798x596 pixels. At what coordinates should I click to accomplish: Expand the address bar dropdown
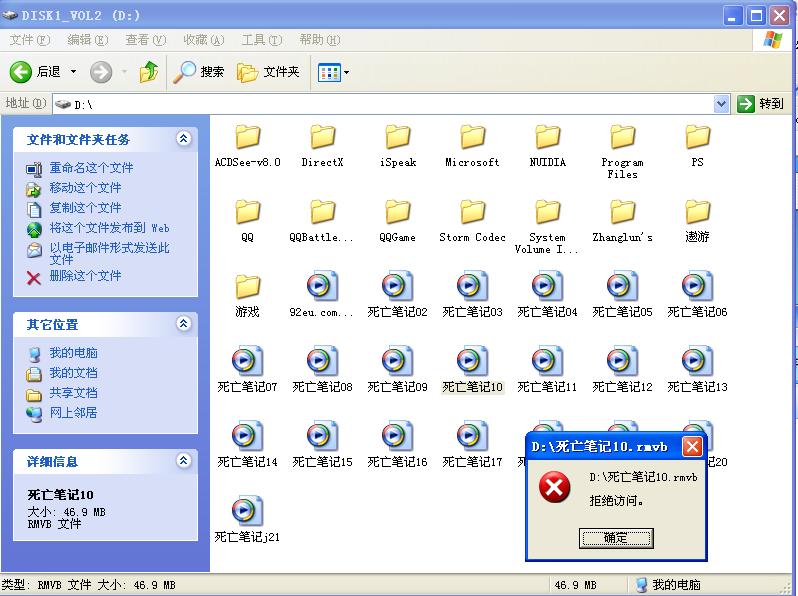(721, 104)
